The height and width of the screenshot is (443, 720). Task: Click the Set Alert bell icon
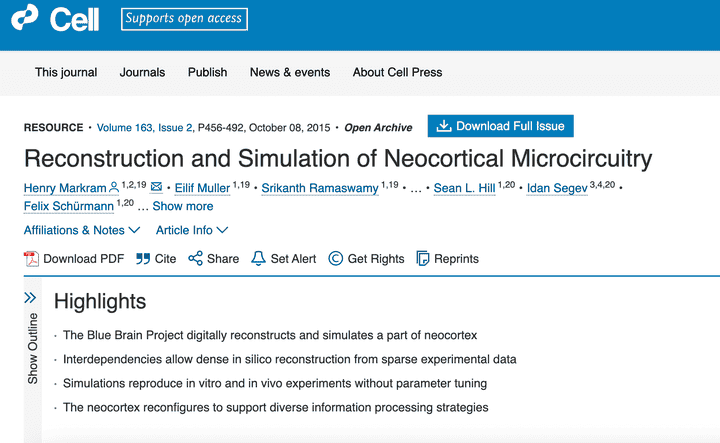(258, 258)
